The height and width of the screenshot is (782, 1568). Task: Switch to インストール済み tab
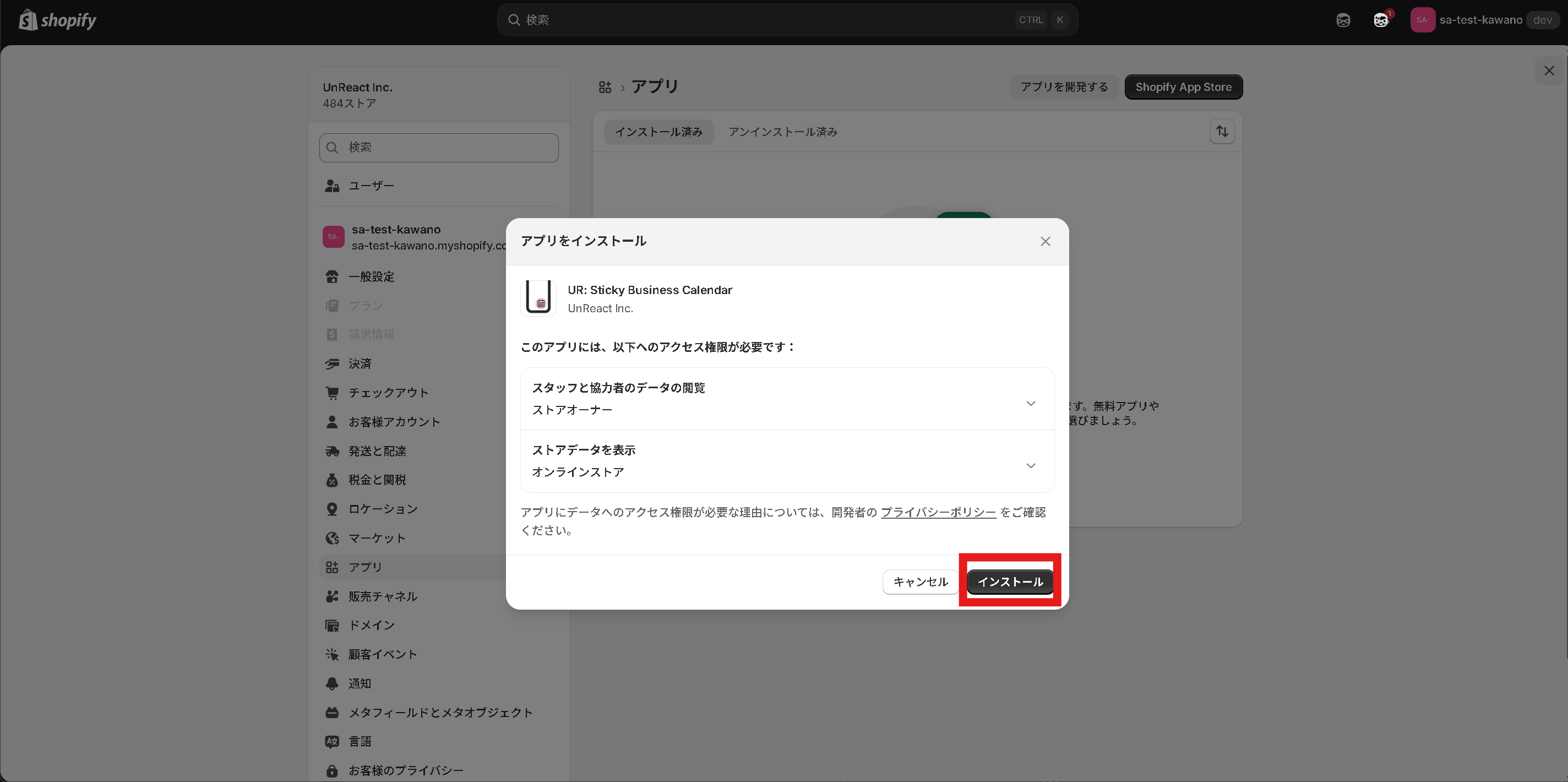(658, 132)
